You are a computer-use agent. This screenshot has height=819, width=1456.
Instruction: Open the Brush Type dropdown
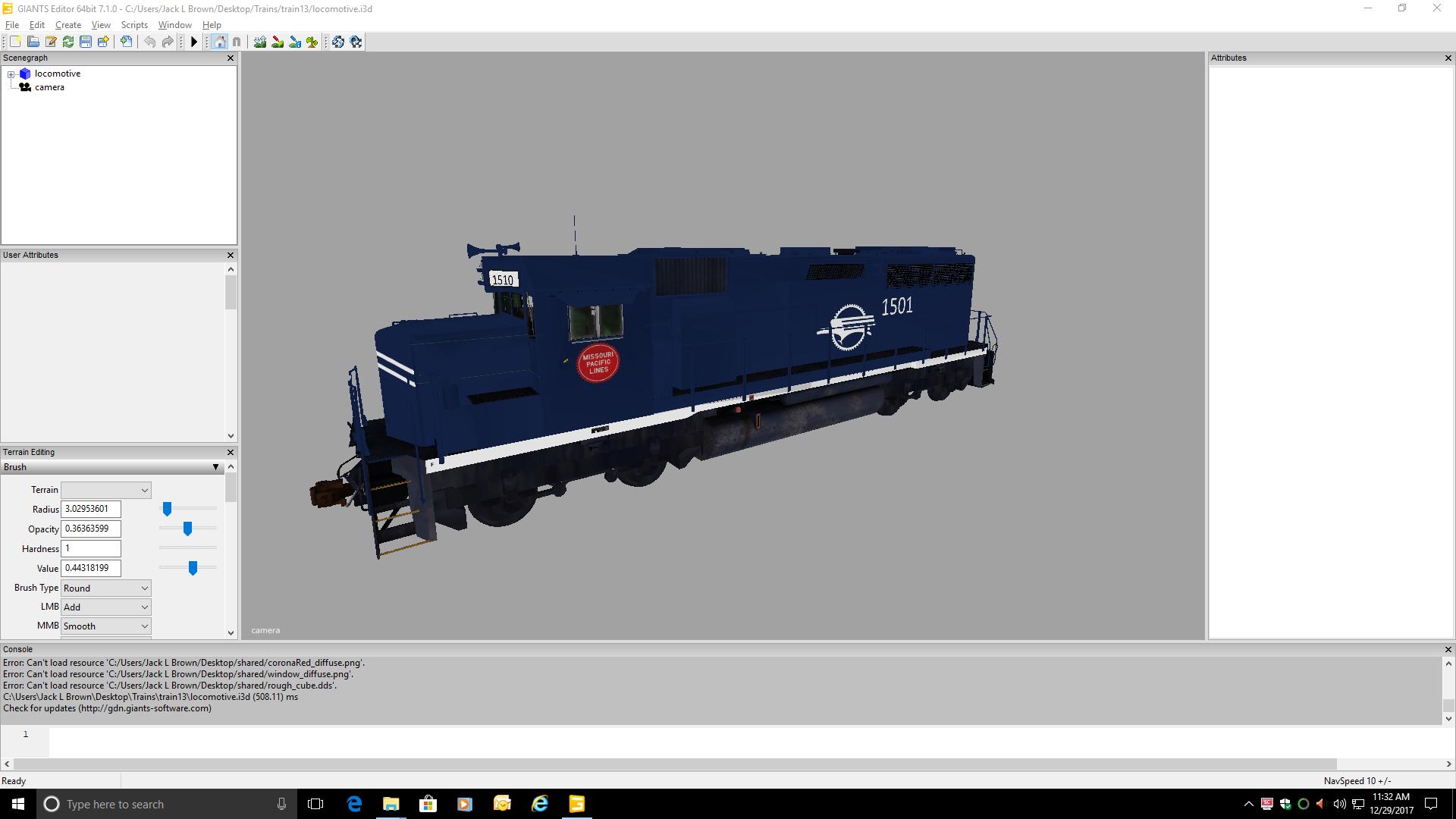coord(106,588)
